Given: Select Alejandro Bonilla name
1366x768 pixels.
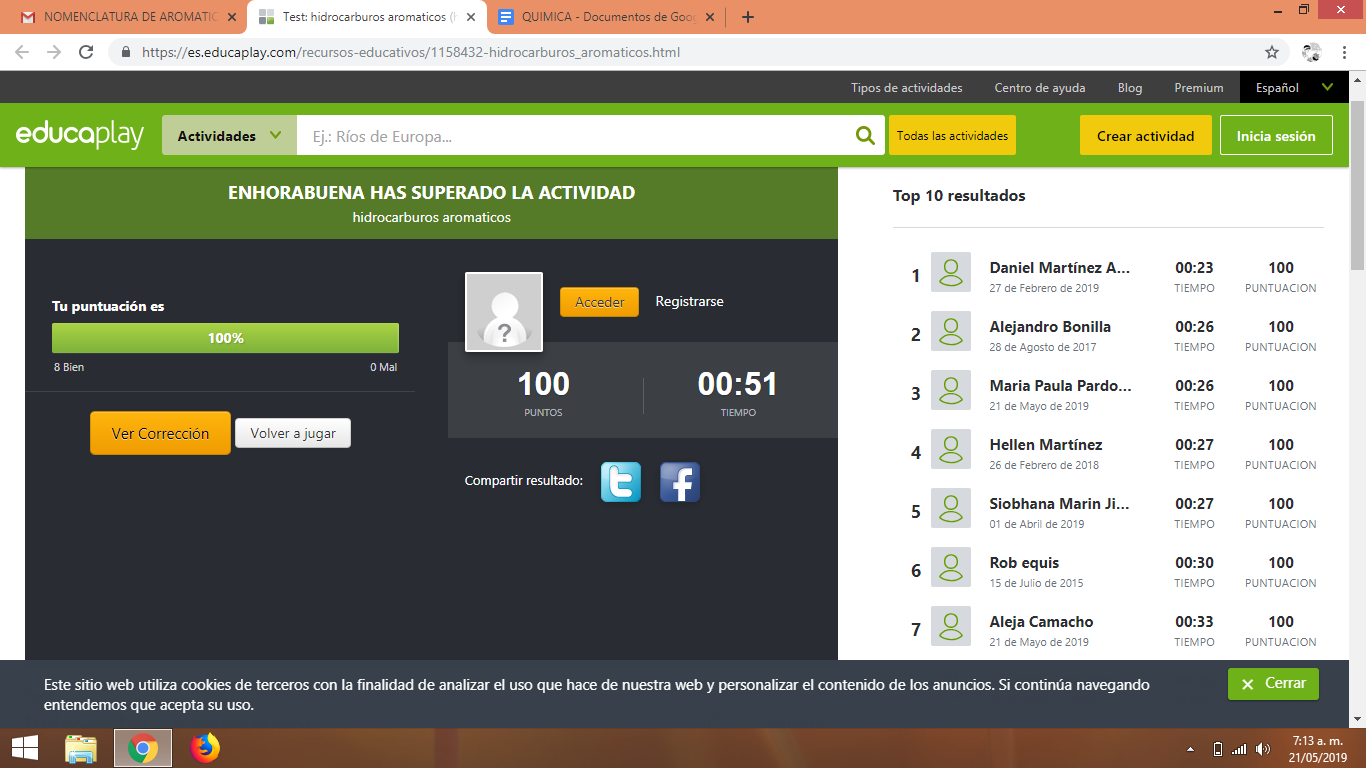Looking at the screenshot, I should coord(1050,327).
